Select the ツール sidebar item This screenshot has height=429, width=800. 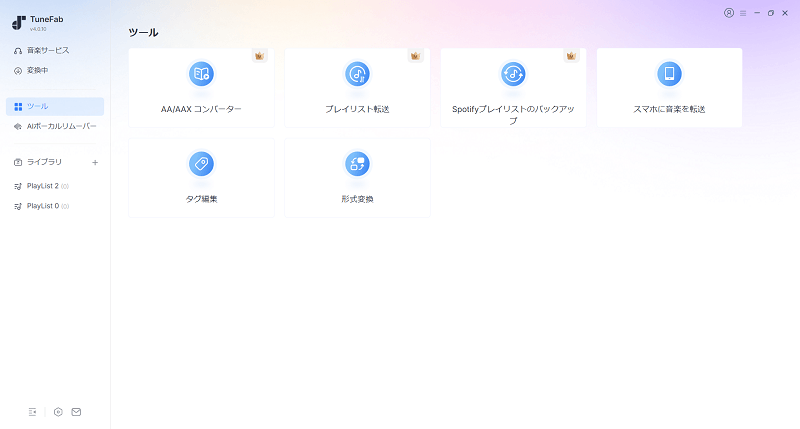(x=55, y=106)
